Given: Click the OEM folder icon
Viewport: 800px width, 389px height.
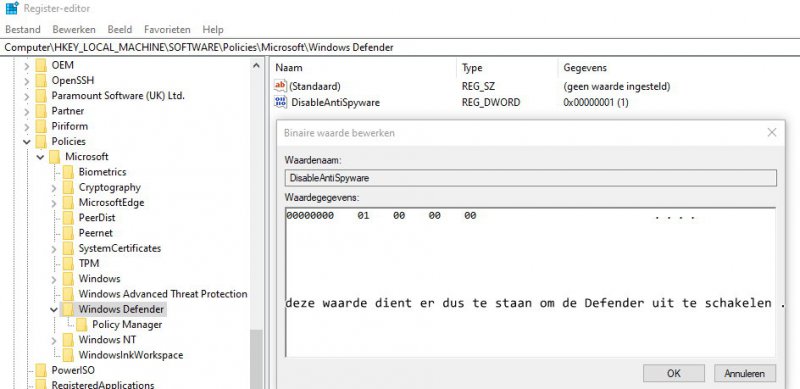Looking at the screenshot, I should 41,65.
